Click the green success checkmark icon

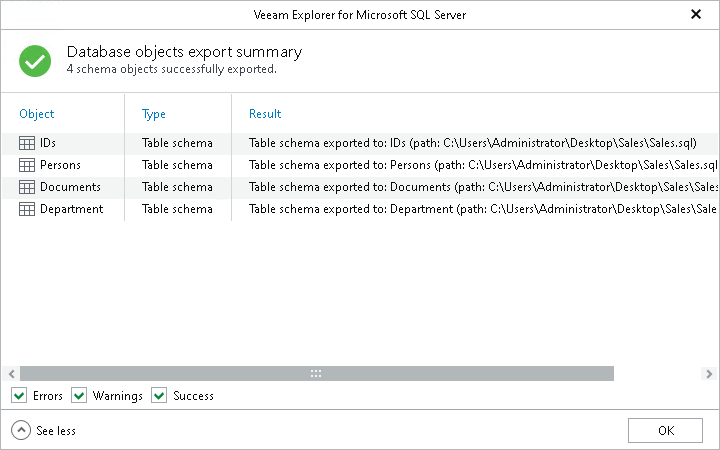[35, 61]
